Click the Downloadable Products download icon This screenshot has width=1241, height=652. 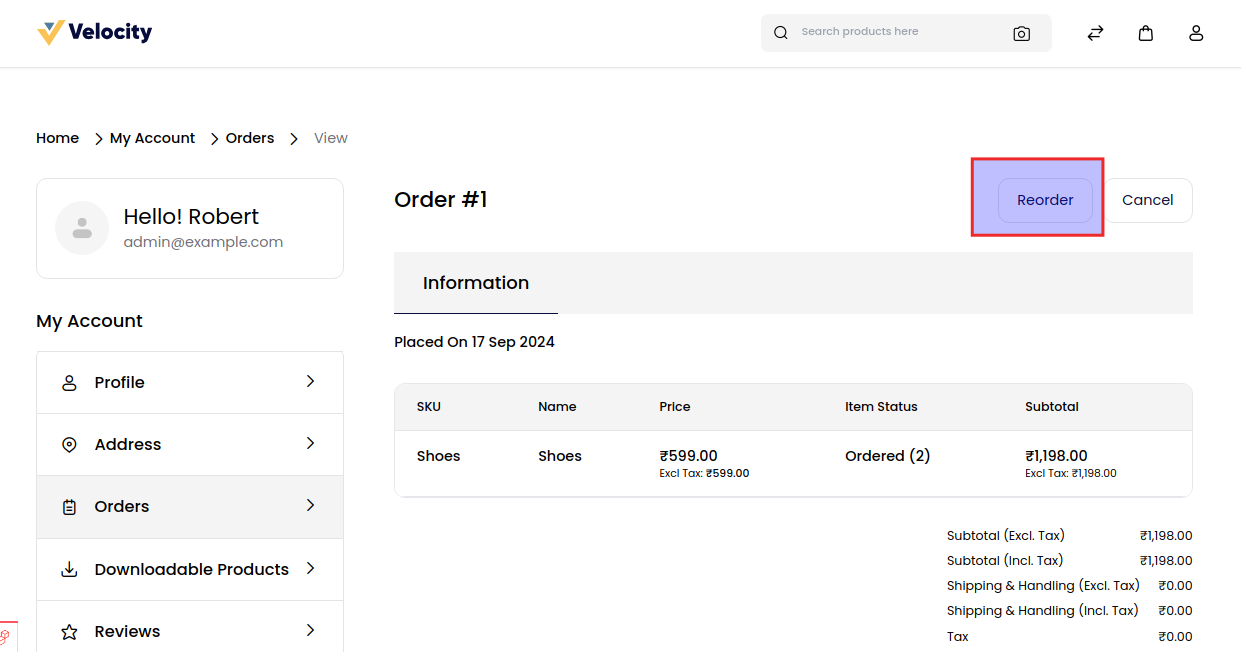[x=68, y=568]
